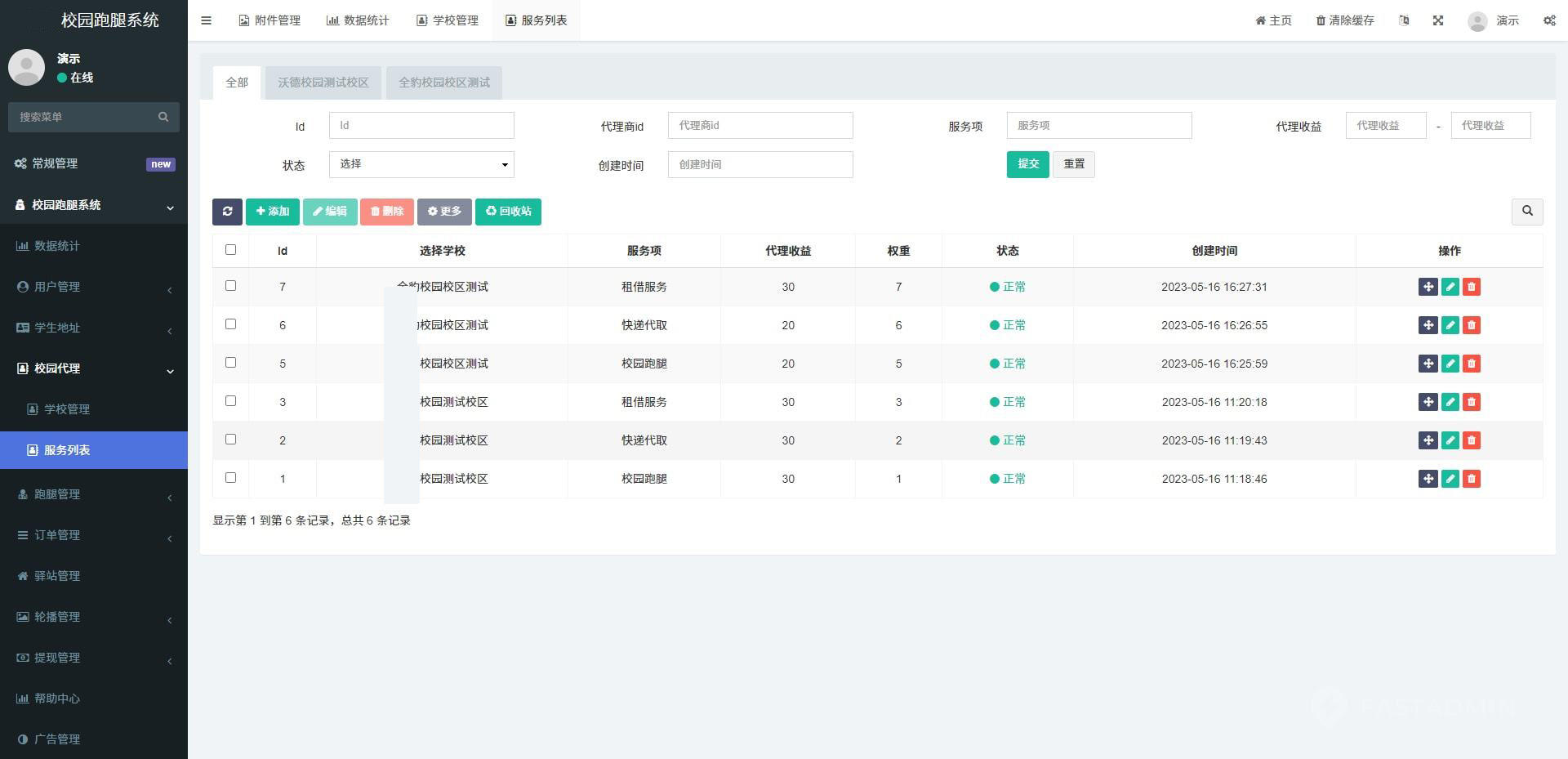Screen dimensions: 1568x759
Task: Click the drag-move icon for row 3
Action: coord(1428,402)
